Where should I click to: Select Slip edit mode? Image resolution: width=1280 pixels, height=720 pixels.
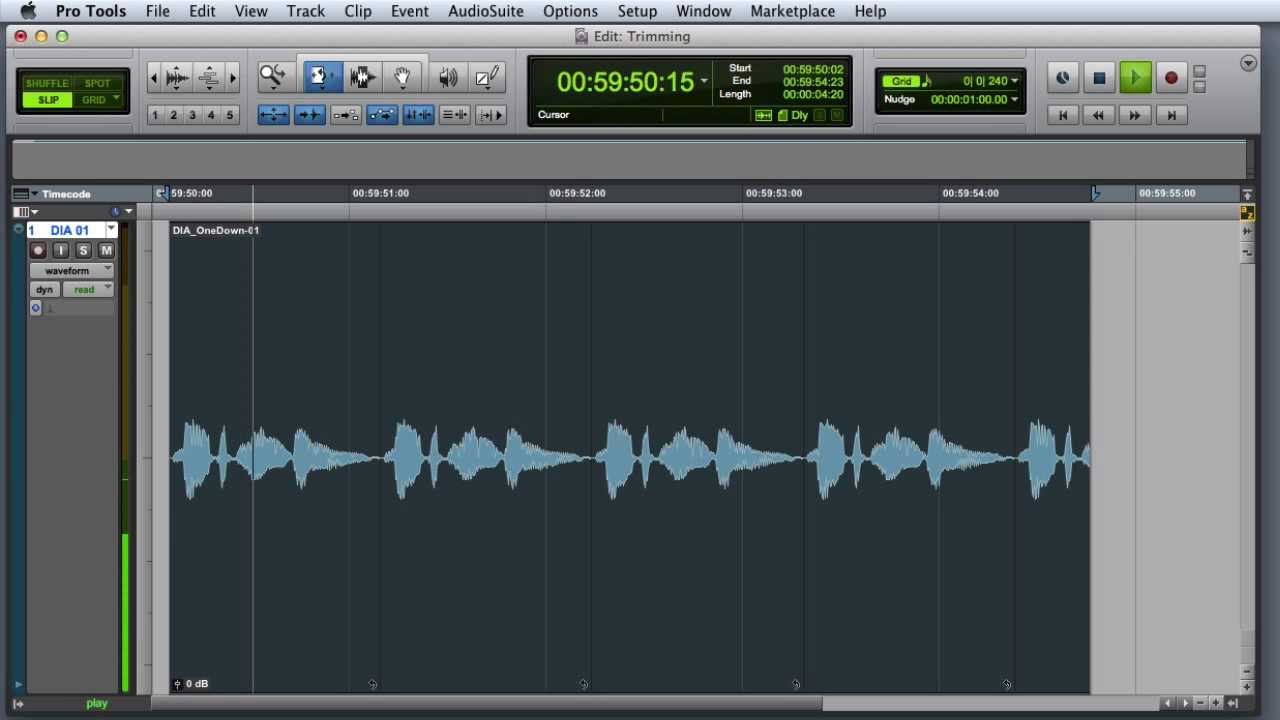click(x=47, y=100)
